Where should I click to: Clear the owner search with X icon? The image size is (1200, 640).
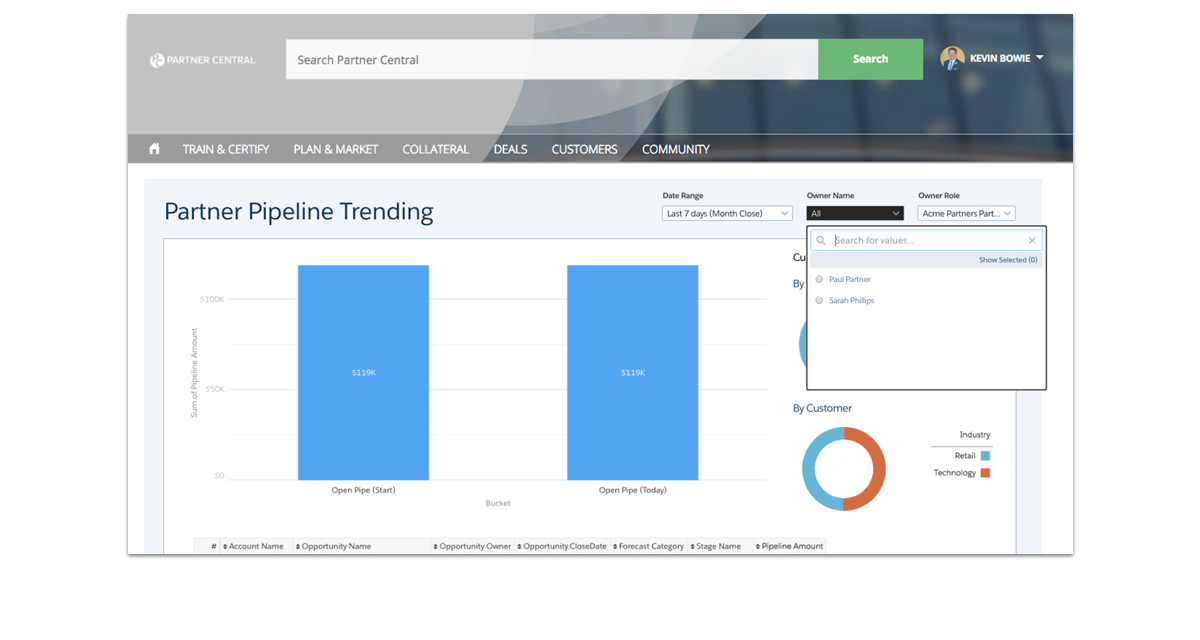coord(1032,241)
